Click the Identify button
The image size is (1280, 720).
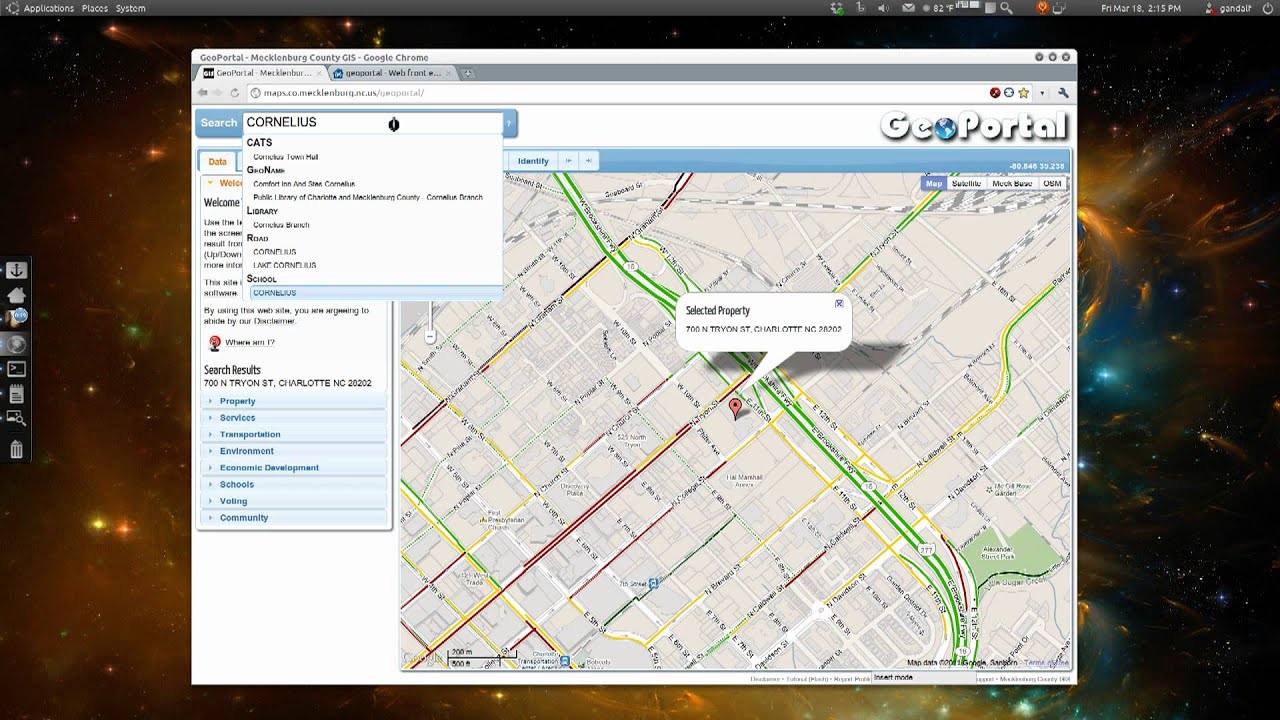(x=533, y=161)
